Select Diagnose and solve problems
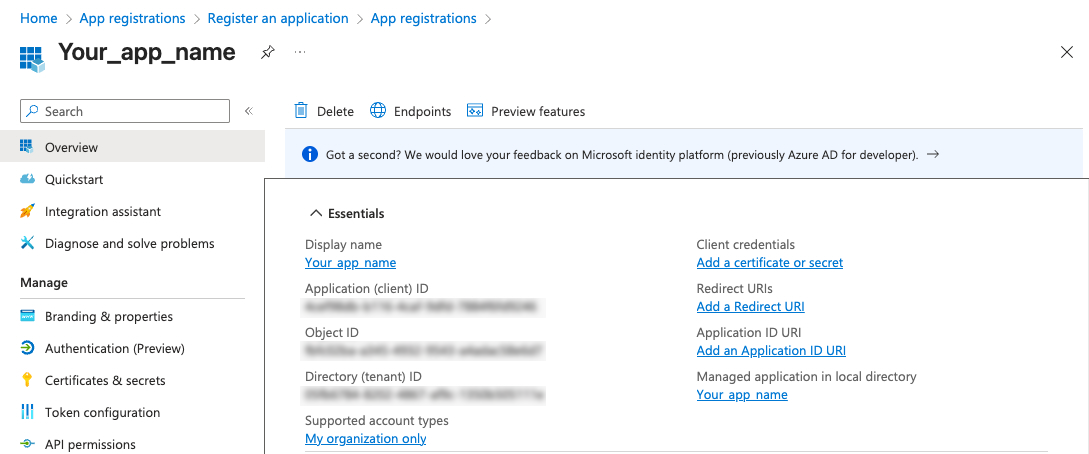1089x454 pixels. [129, 243]
